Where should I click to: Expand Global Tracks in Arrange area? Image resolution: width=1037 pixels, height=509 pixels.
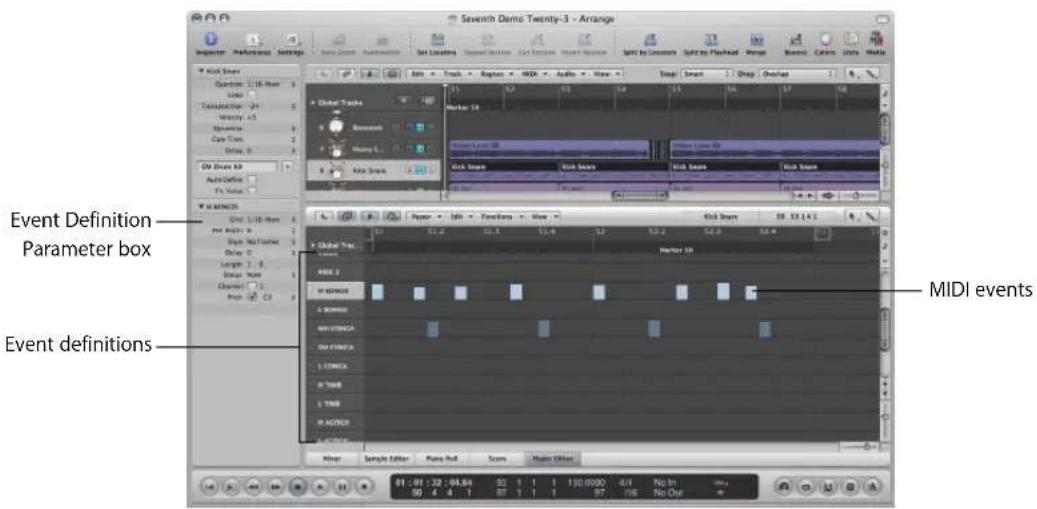(x=312, y=103)
